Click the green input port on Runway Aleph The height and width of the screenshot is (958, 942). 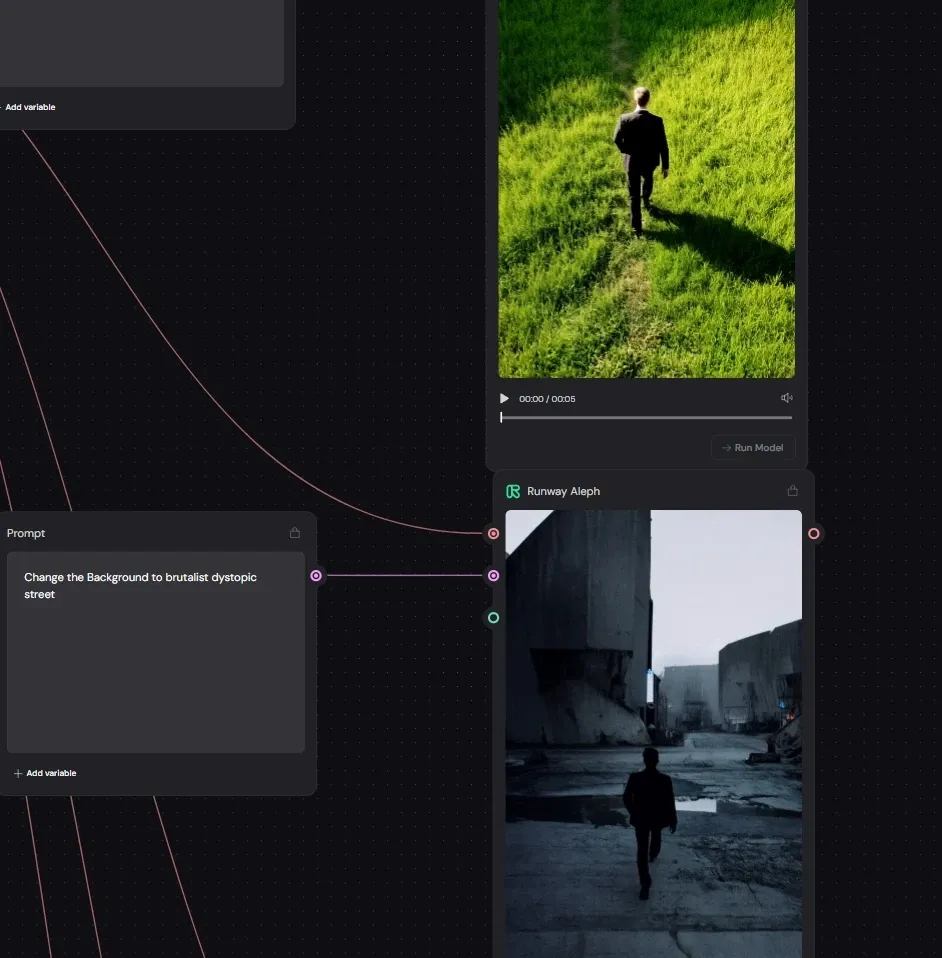[494, 618]
